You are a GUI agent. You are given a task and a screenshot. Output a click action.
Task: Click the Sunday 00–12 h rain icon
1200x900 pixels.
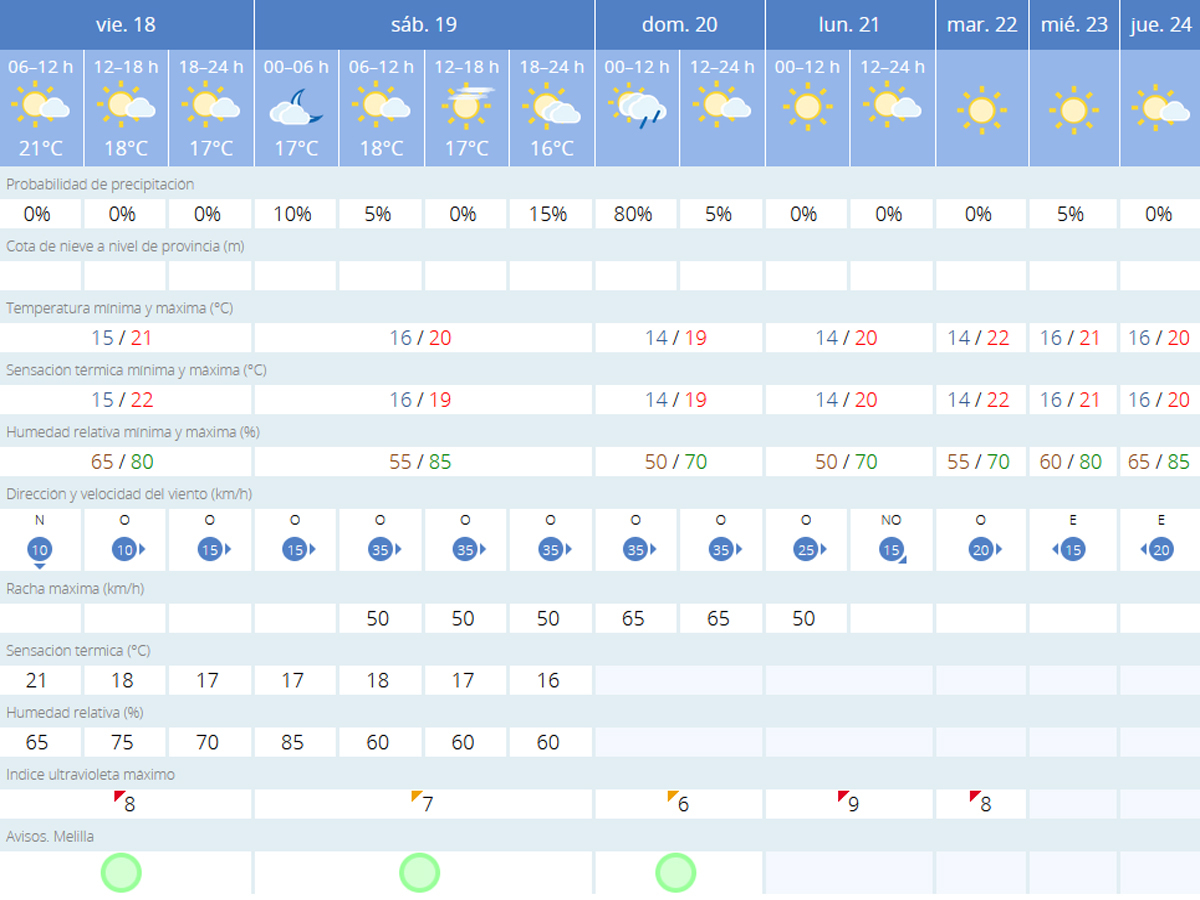pos(637,107)
